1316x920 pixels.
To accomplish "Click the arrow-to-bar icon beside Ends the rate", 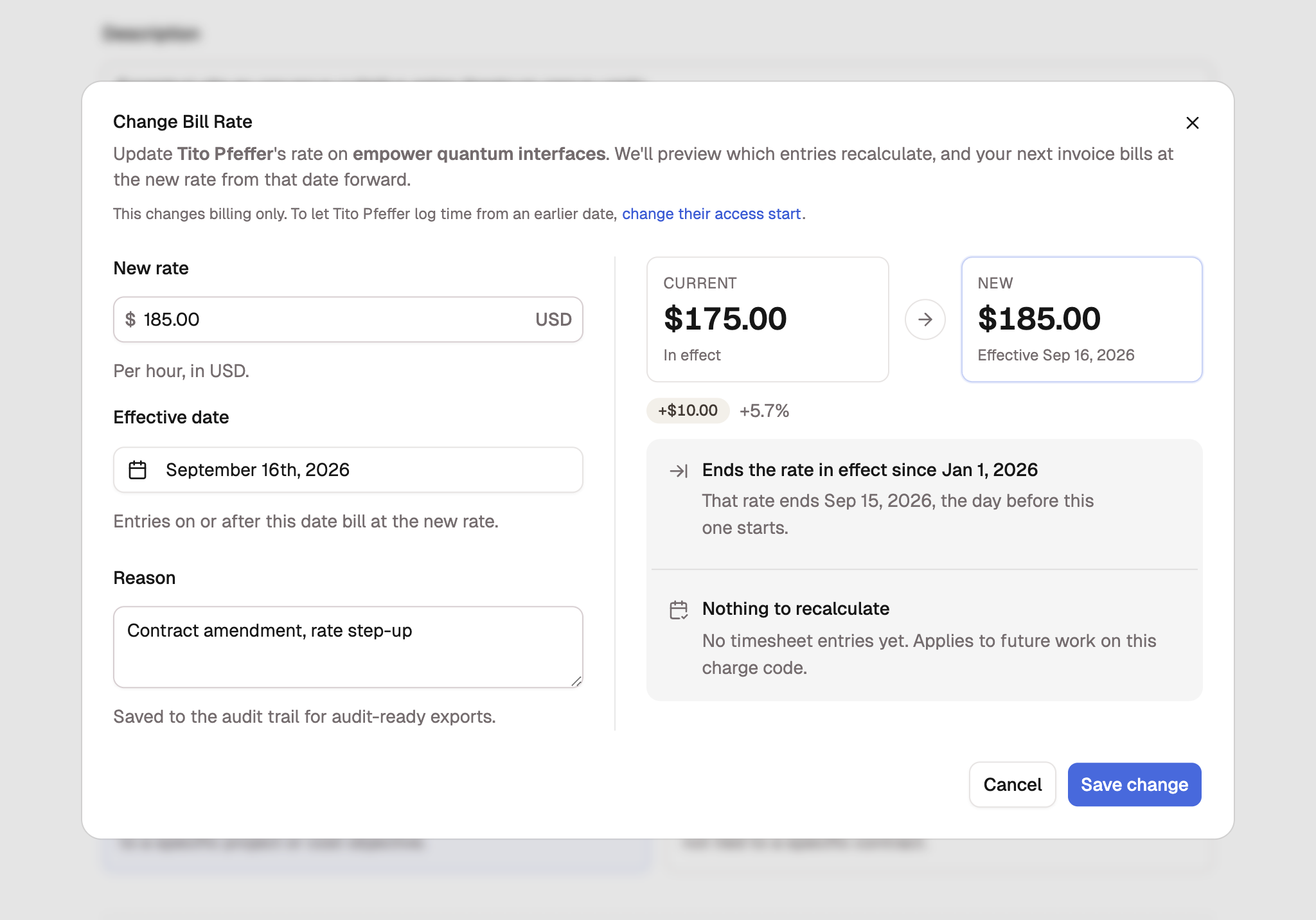I will pyautogui.click(x=679, y=471).
